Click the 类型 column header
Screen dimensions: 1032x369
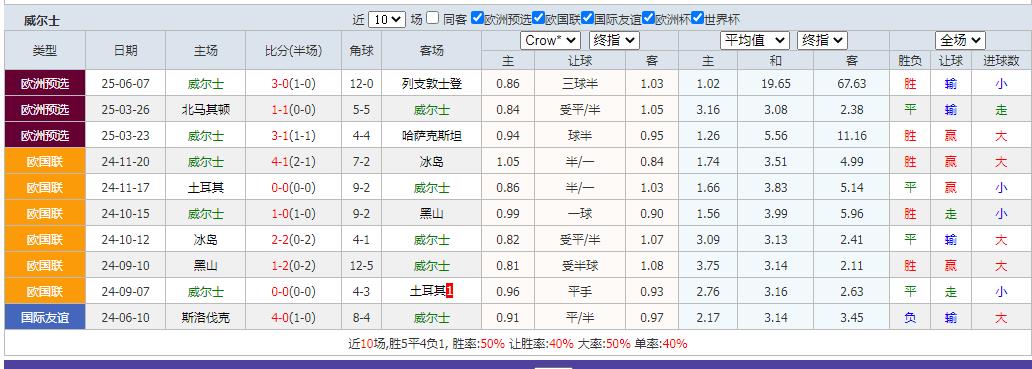point(45,51)
